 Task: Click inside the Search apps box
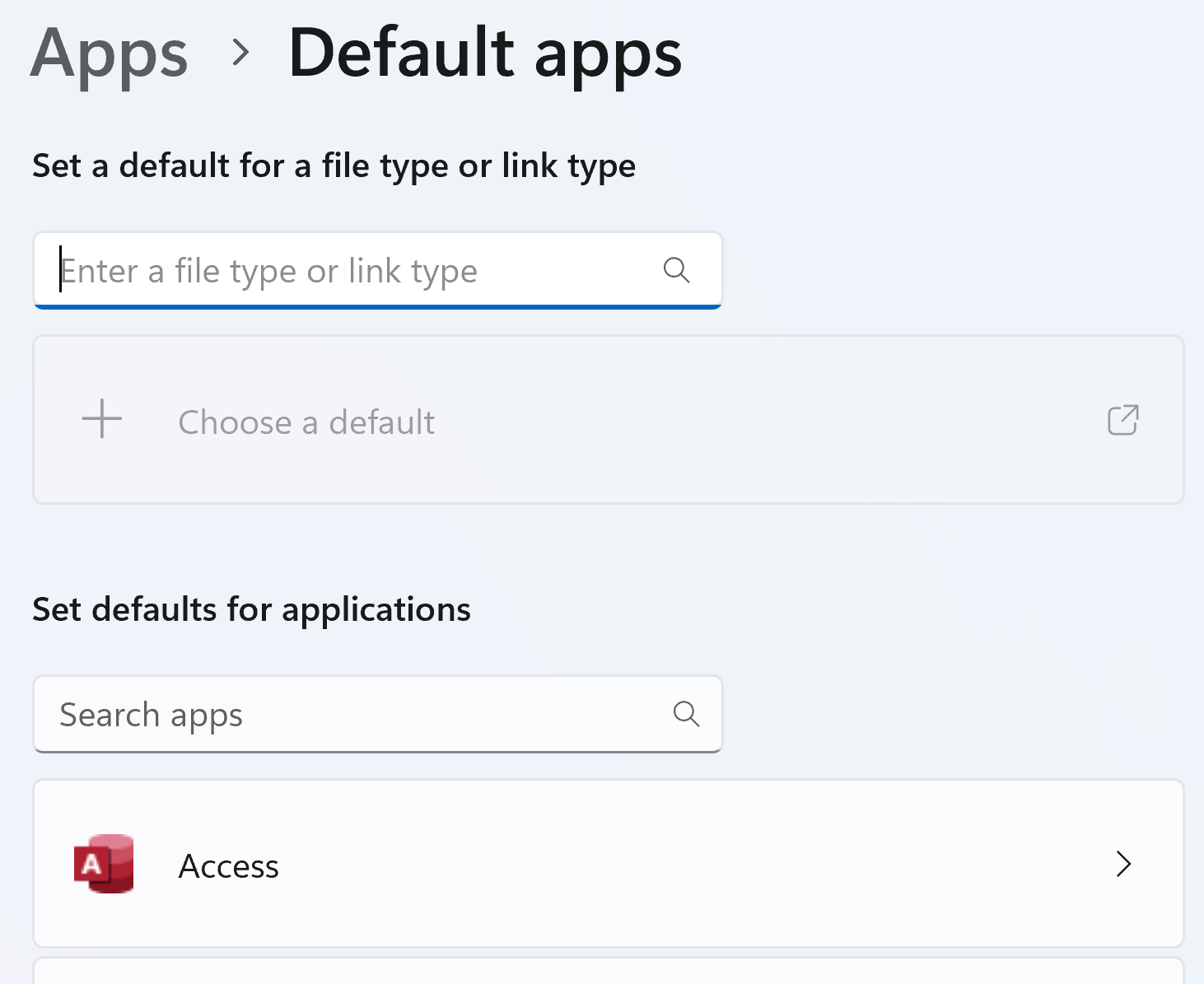(346, 714)
